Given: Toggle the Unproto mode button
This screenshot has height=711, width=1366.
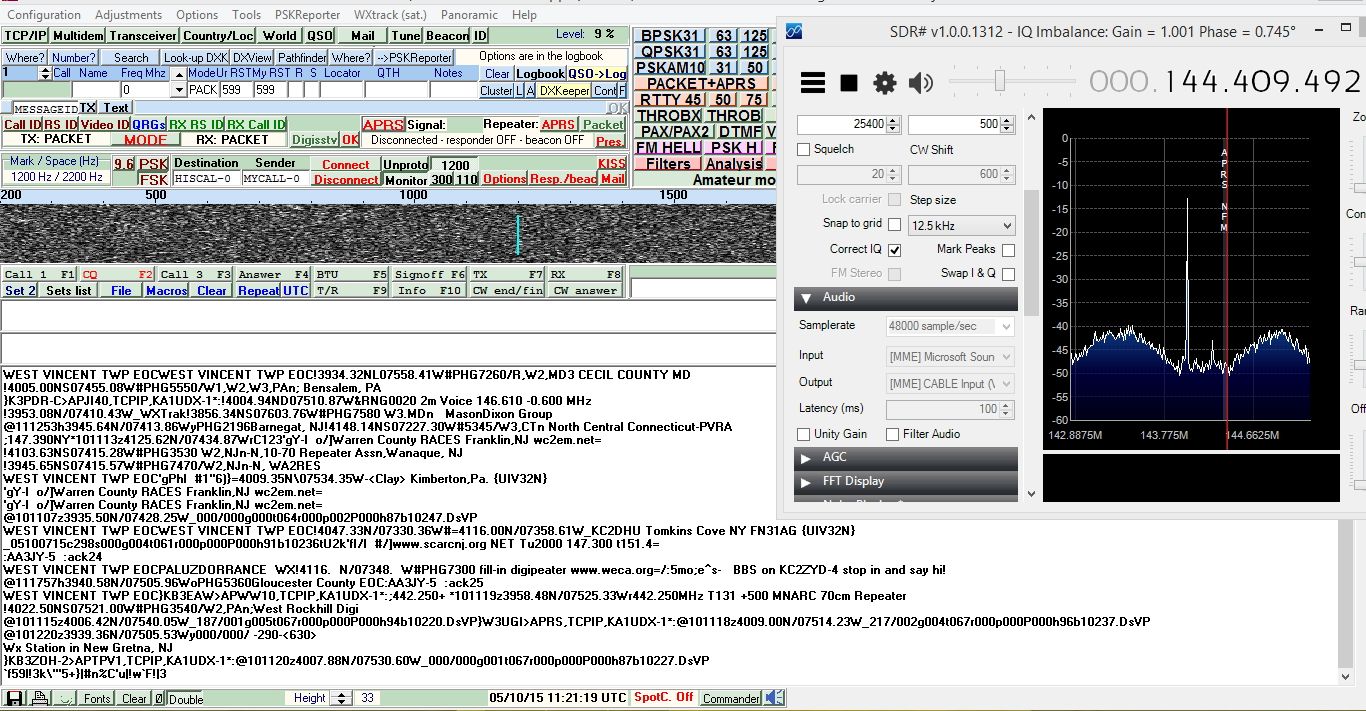Looking at the screenshot, I should (405, 165).
